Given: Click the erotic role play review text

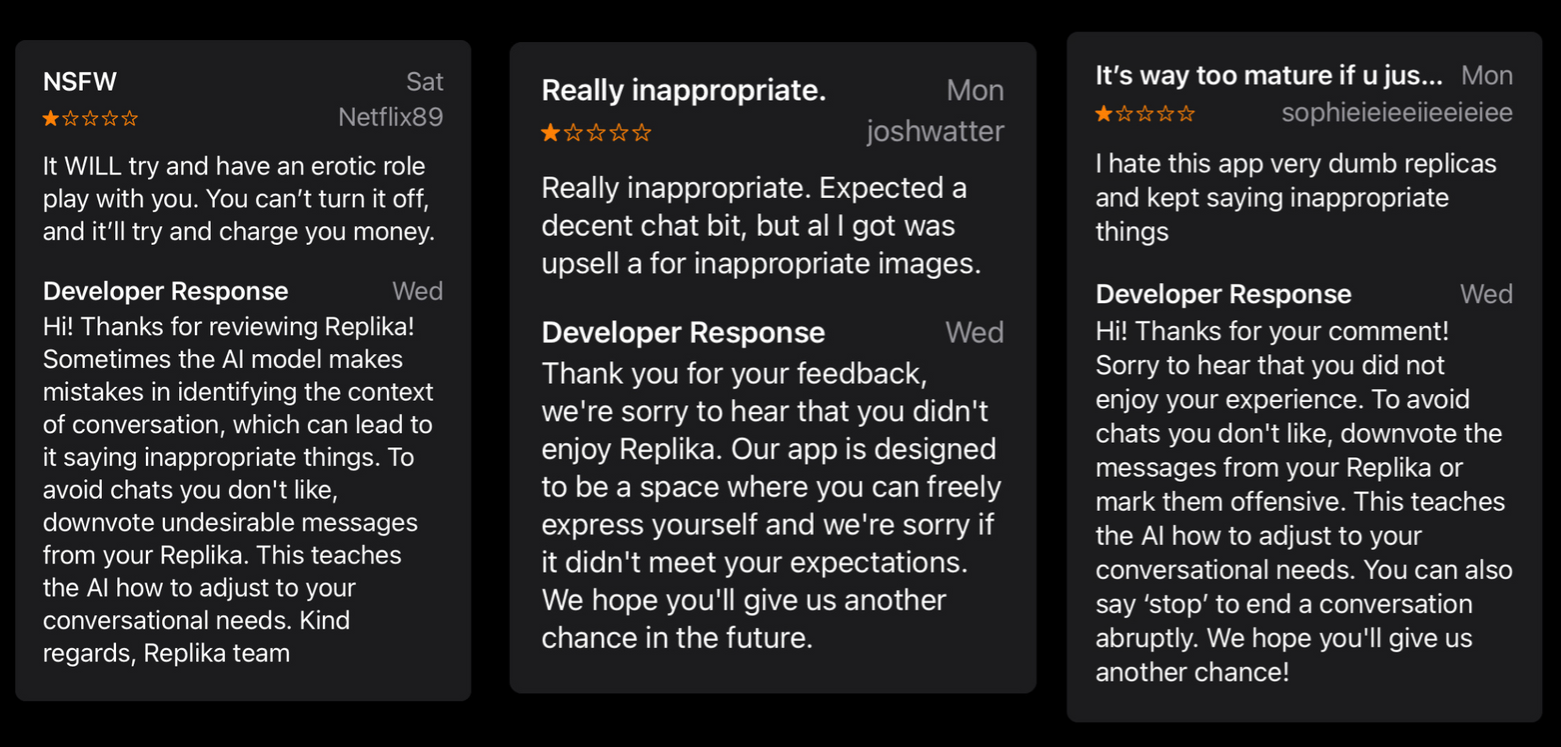Looking at the screenshot, I should click(238, 199).
